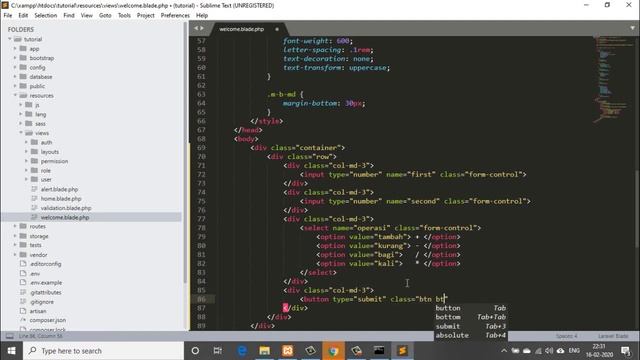640x360 pixels.
Task: Expand the config folder
Action: pos(15,67)
